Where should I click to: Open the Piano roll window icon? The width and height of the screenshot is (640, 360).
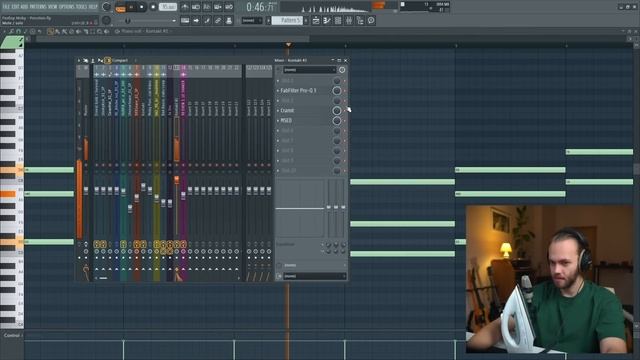pyautogui.click(x=327, y=20)
